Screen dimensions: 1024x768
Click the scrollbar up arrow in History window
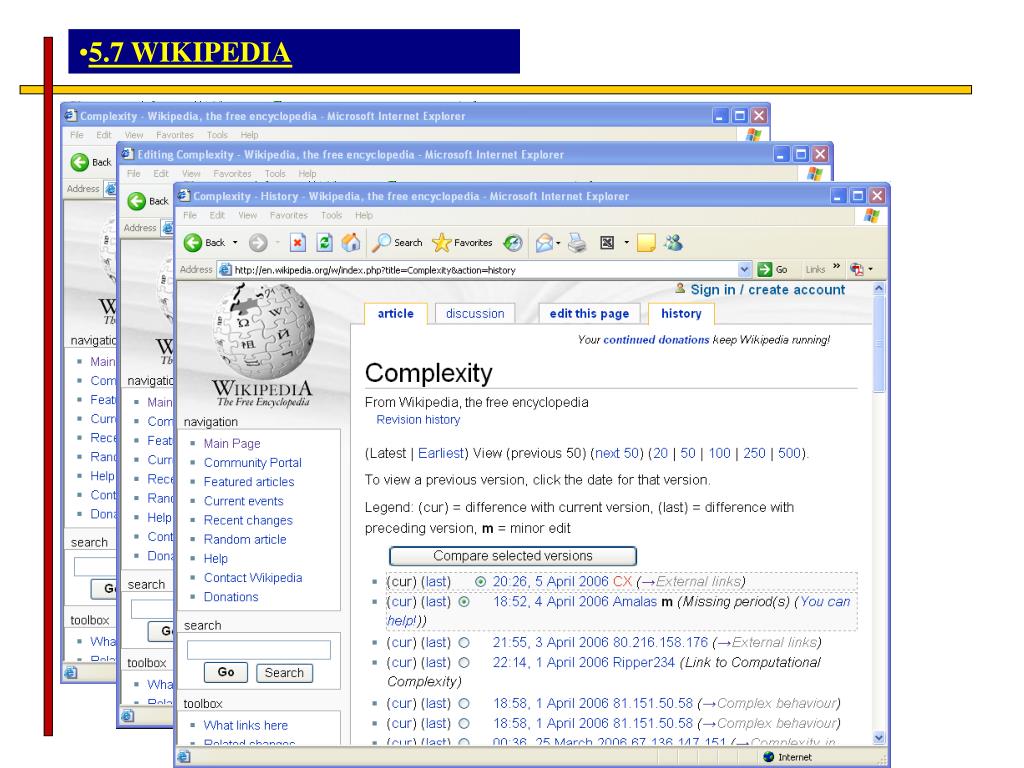879,289
